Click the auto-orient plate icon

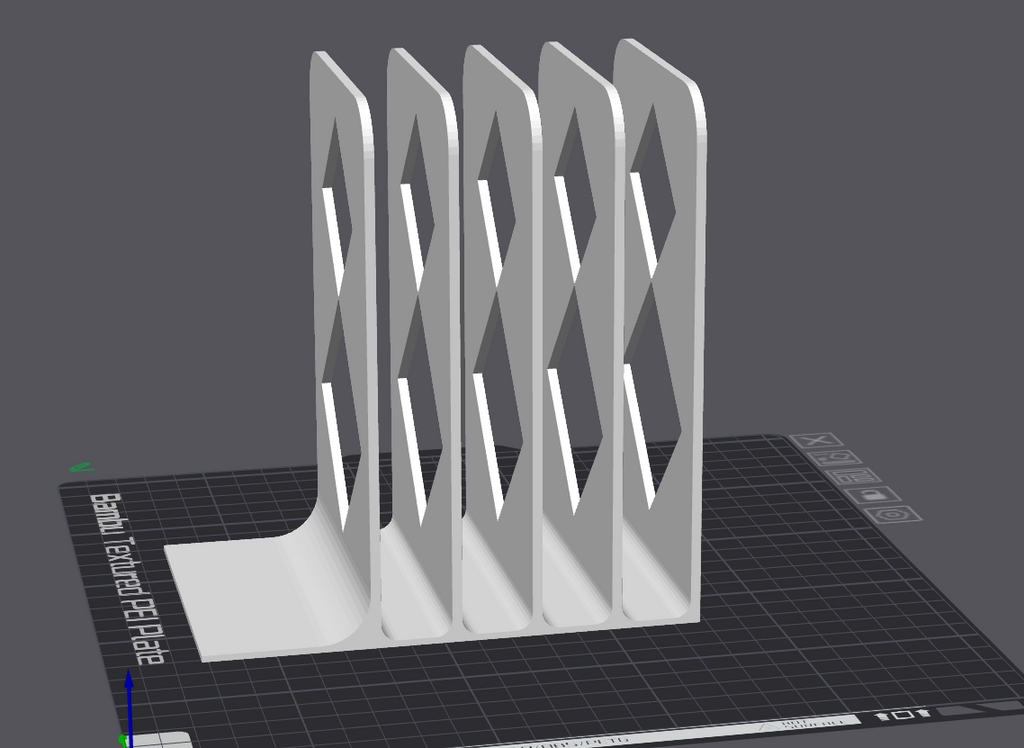pos(835,459)
